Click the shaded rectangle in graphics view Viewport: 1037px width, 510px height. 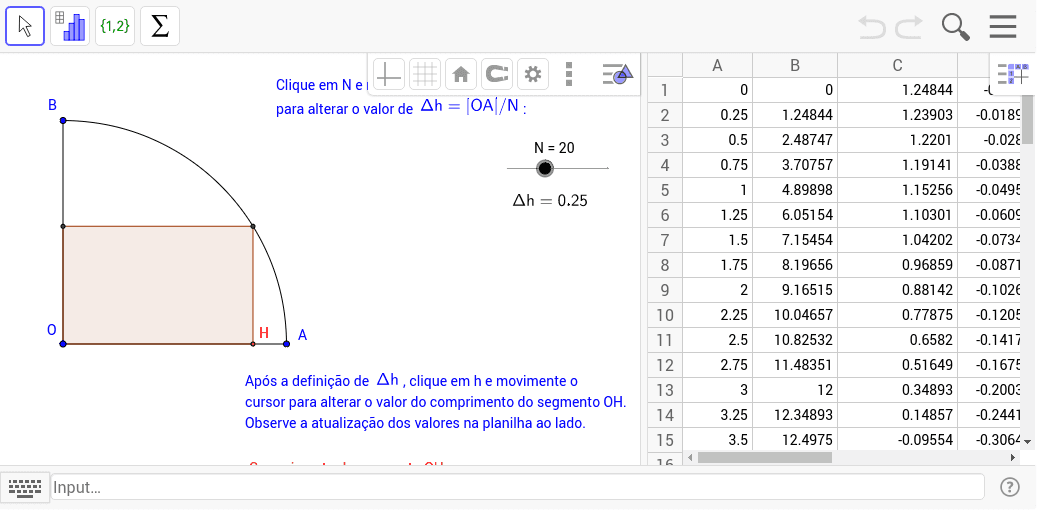(x=158, y=285)
